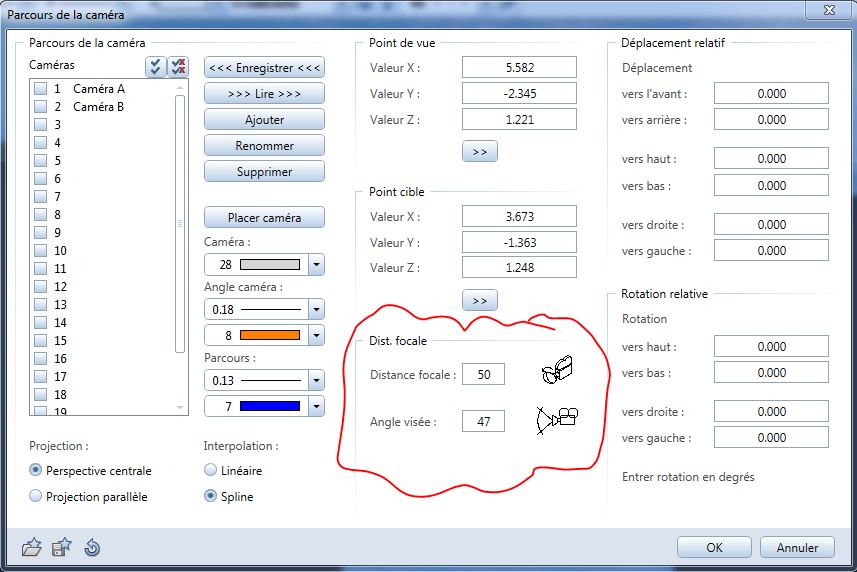
Task: Click the Distance focale input field
Action: coord(484,374)
